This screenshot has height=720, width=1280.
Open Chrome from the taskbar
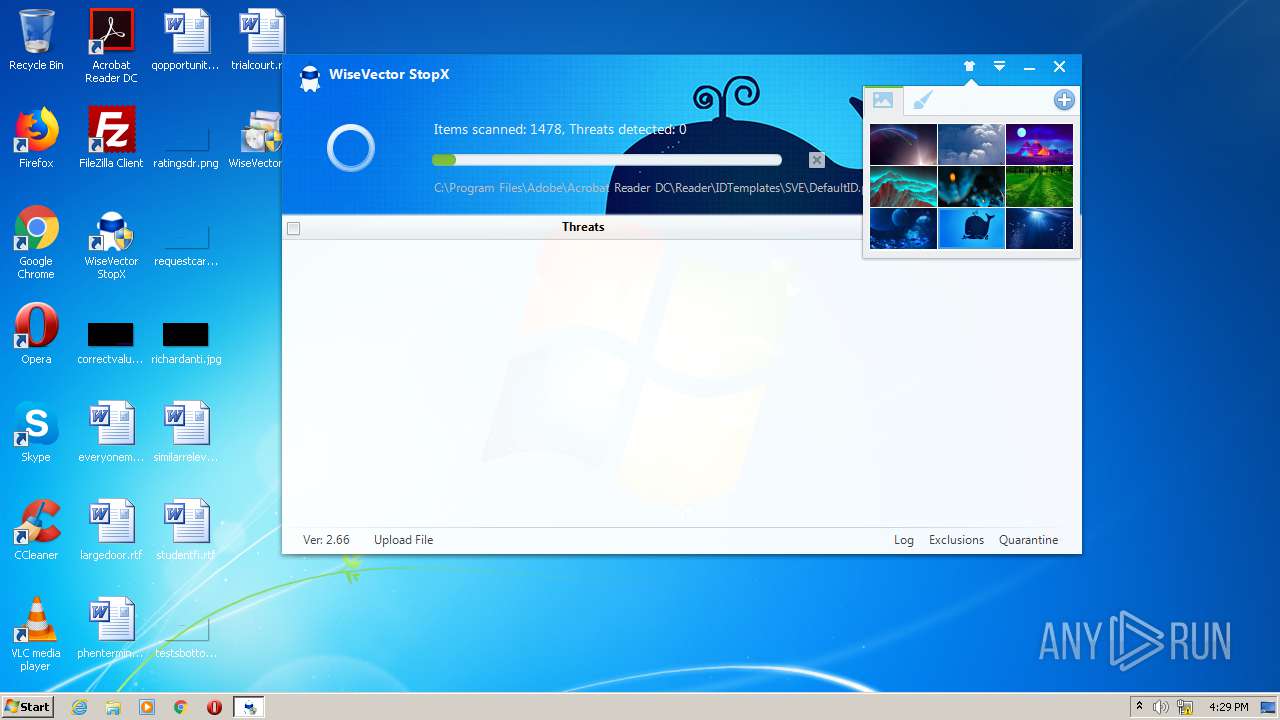click(181, 707)
